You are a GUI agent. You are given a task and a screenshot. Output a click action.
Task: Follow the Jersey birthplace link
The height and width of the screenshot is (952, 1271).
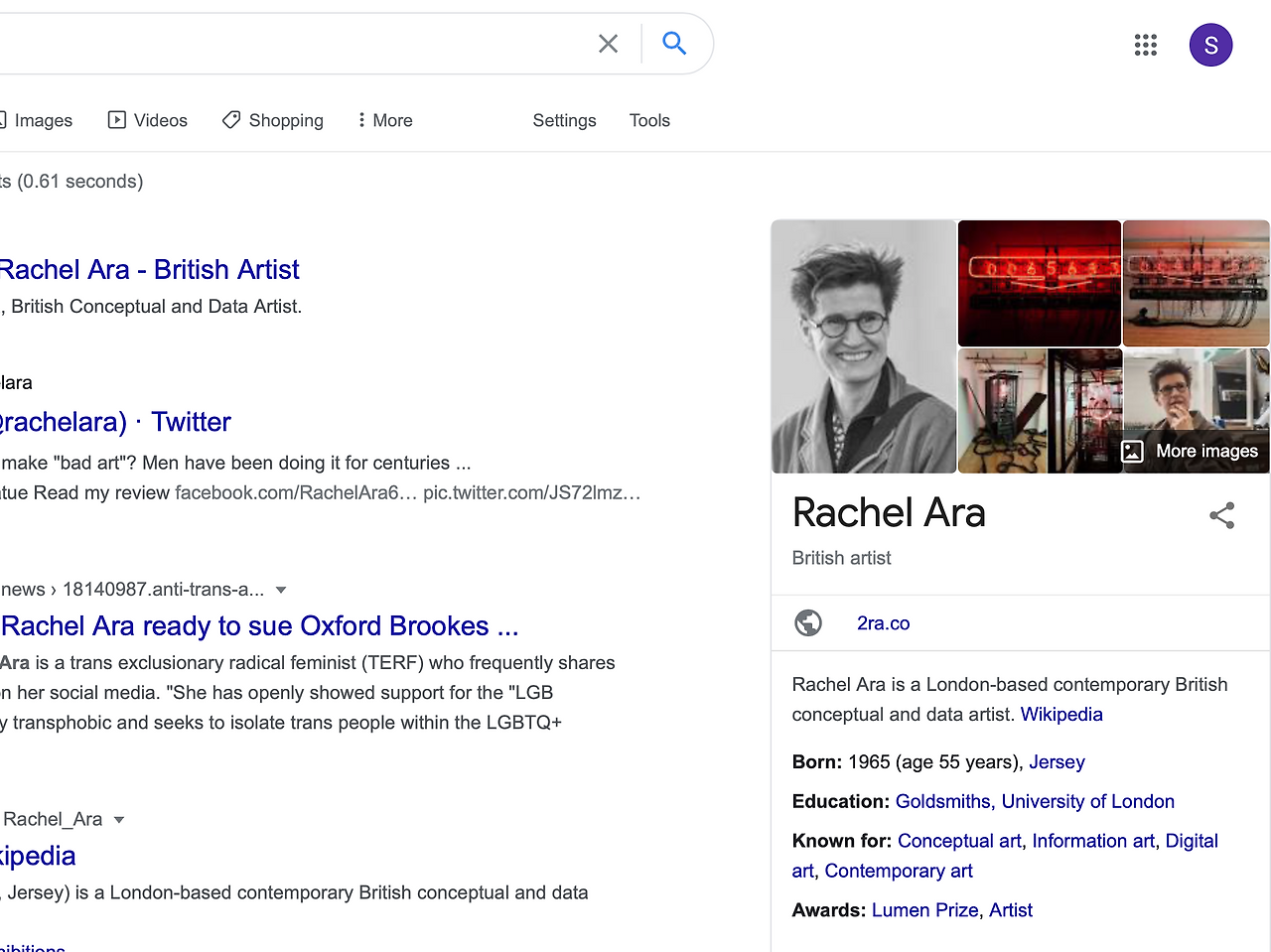click(1057, 762)
